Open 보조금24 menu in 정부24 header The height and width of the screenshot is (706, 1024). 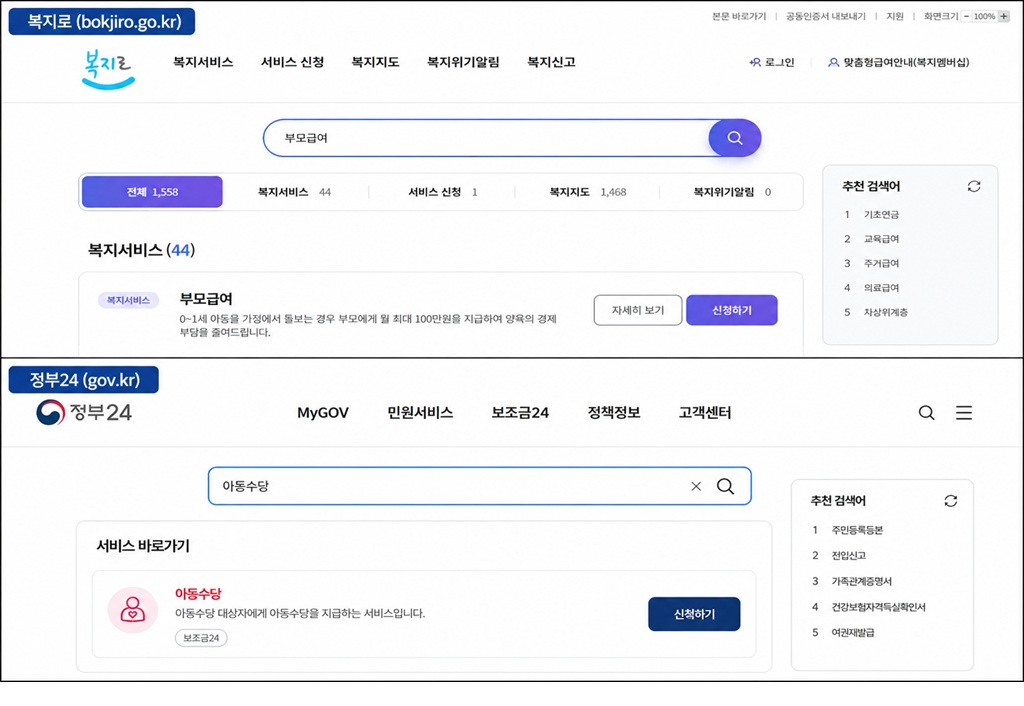[520, 413]
